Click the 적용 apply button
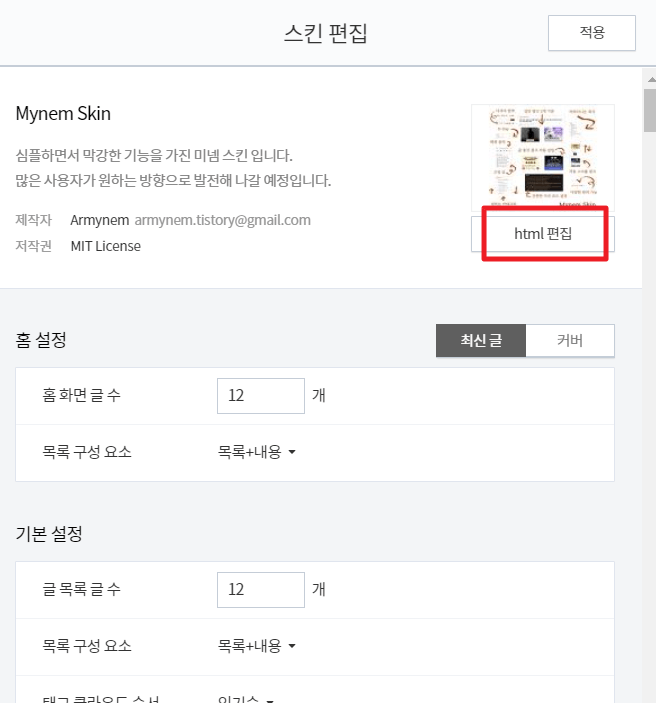This screenshot has height=703, width=656. click(591, 33)
